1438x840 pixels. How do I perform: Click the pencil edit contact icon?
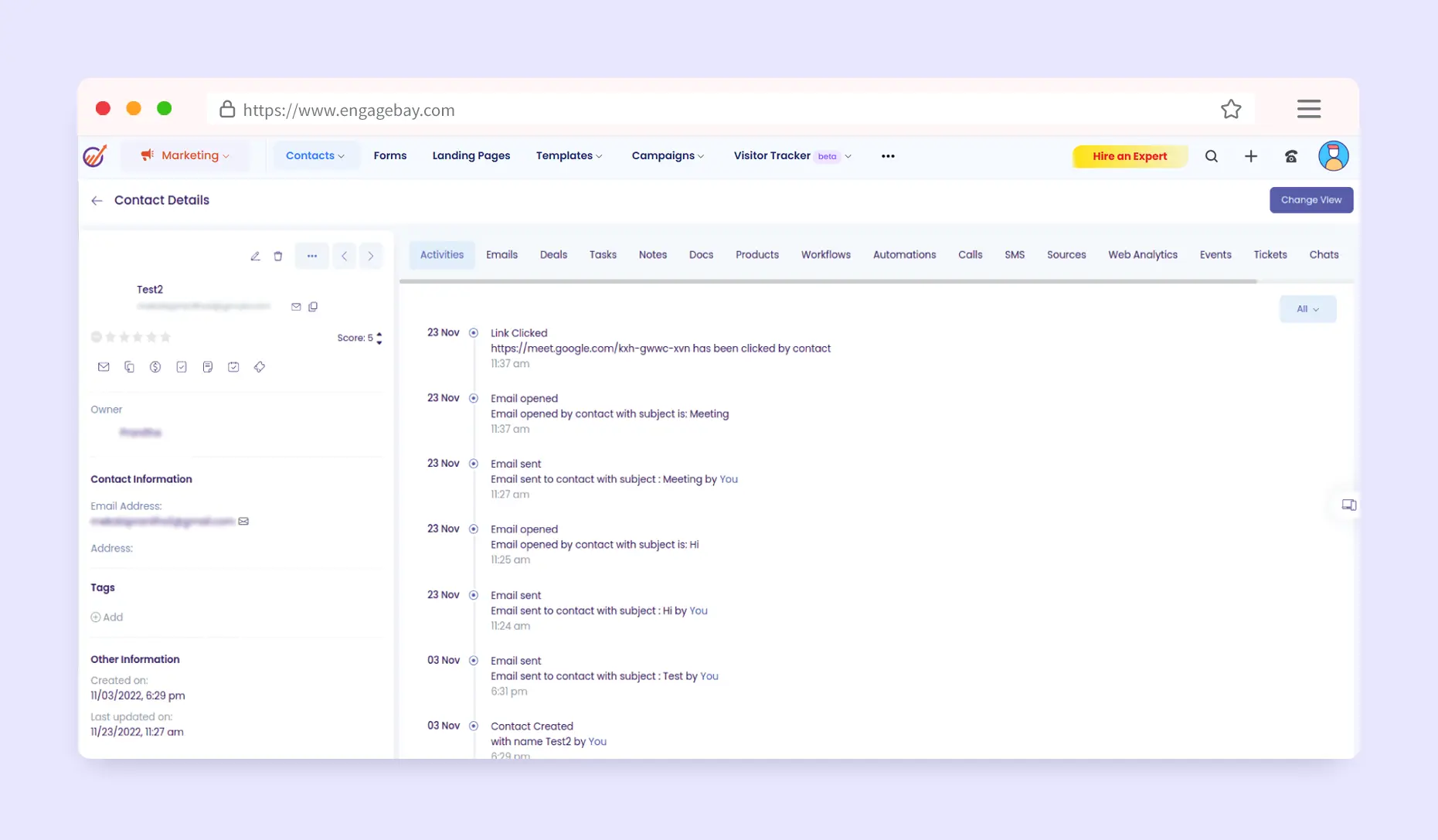[x=255, y=256]
